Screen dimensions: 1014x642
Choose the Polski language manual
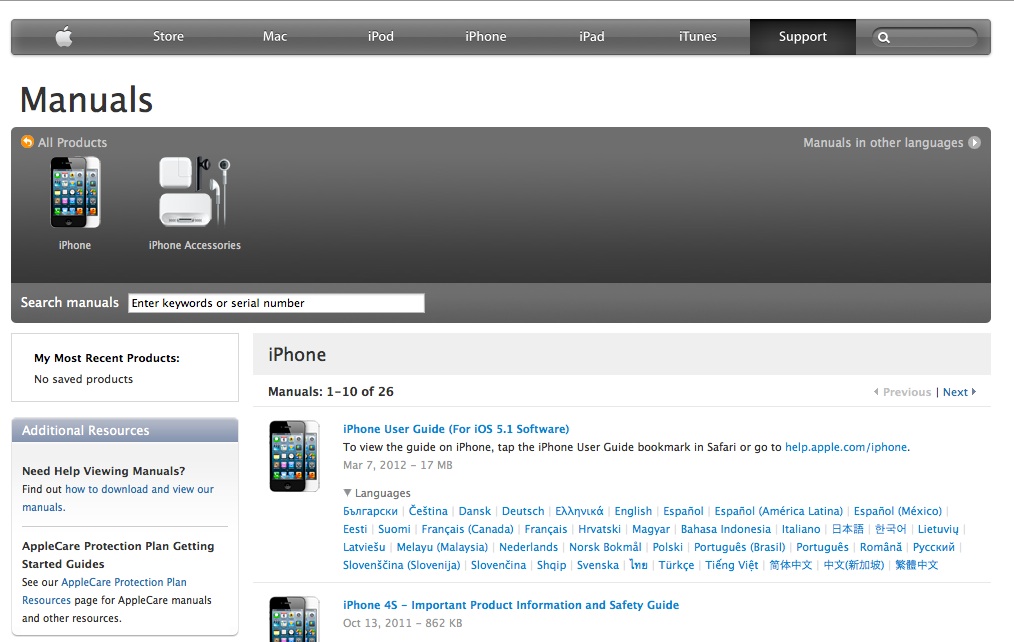[x=668, y=548]
